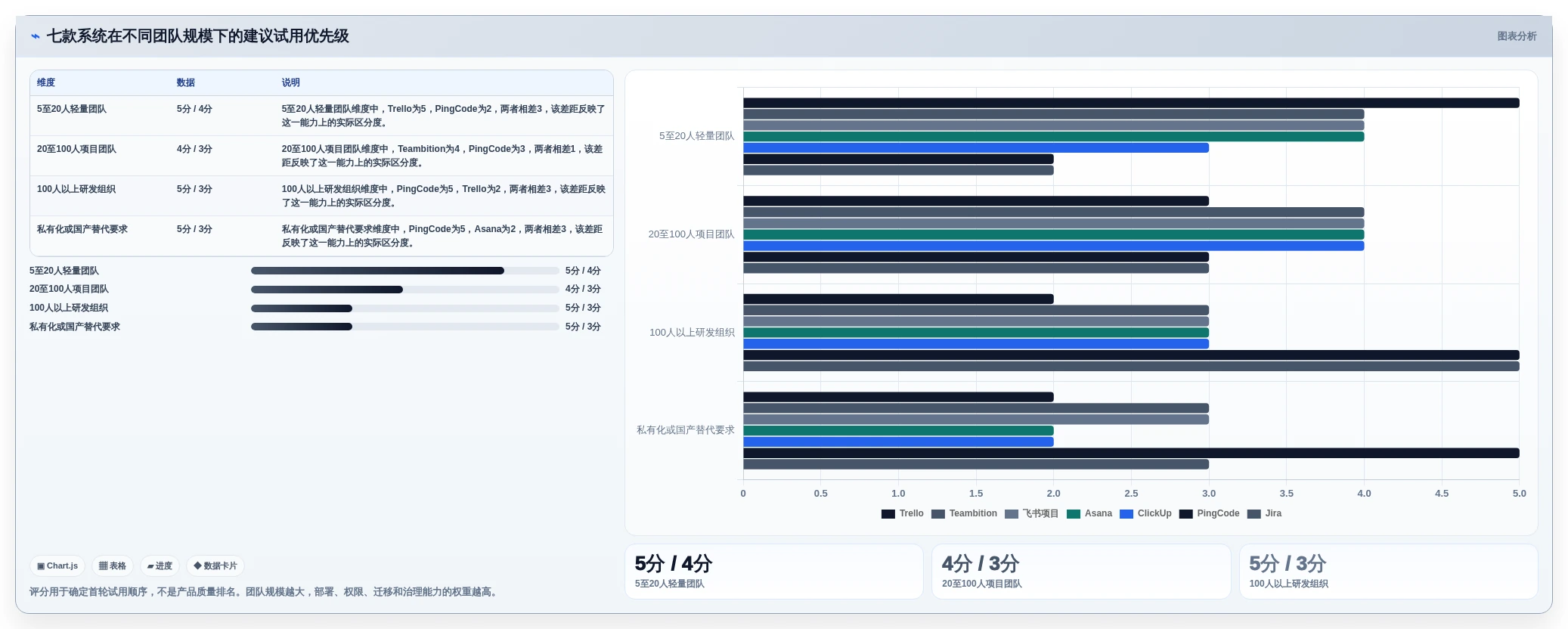
Task: Toggle the Teambition legend item
Action: pyautogui.click(x=964, y=513)
